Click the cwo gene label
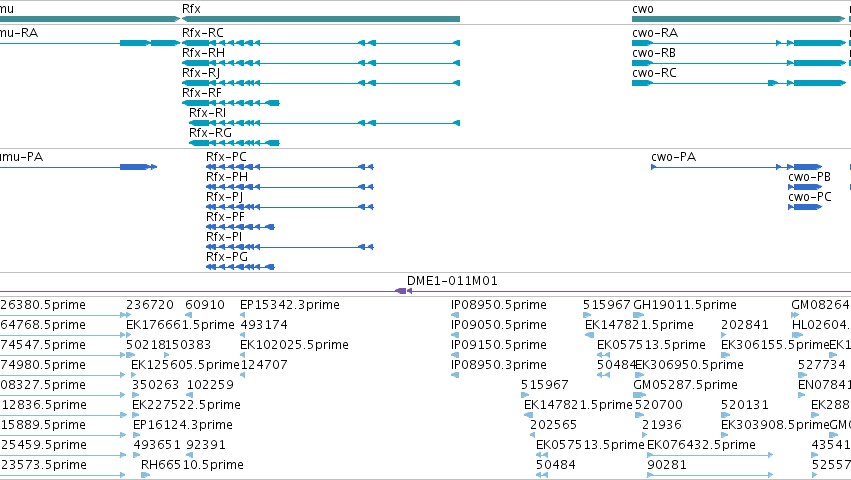 643,9
